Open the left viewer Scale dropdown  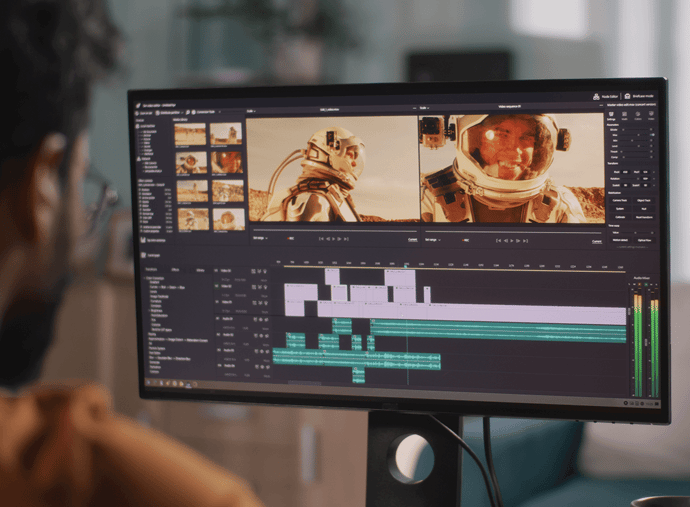pos(252,111)
